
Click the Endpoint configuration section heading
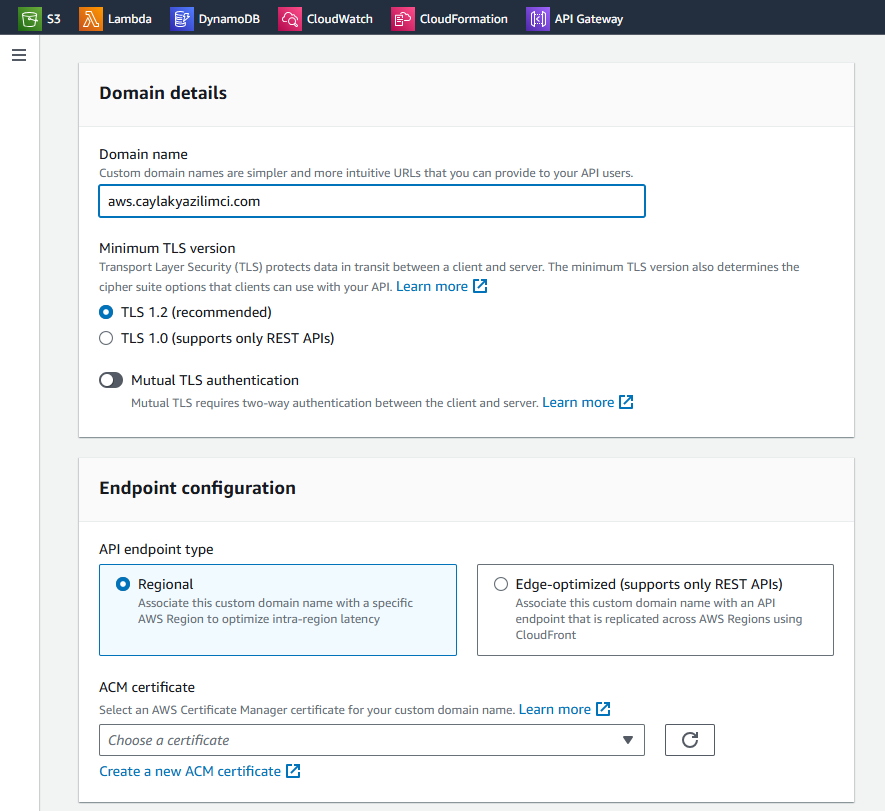[198, 488]
